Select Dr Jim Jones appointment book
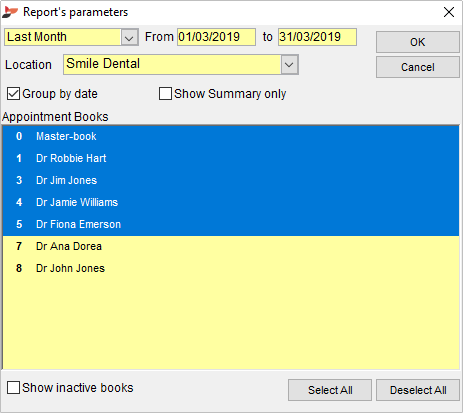463x413 pixels. tap(231, 180)
